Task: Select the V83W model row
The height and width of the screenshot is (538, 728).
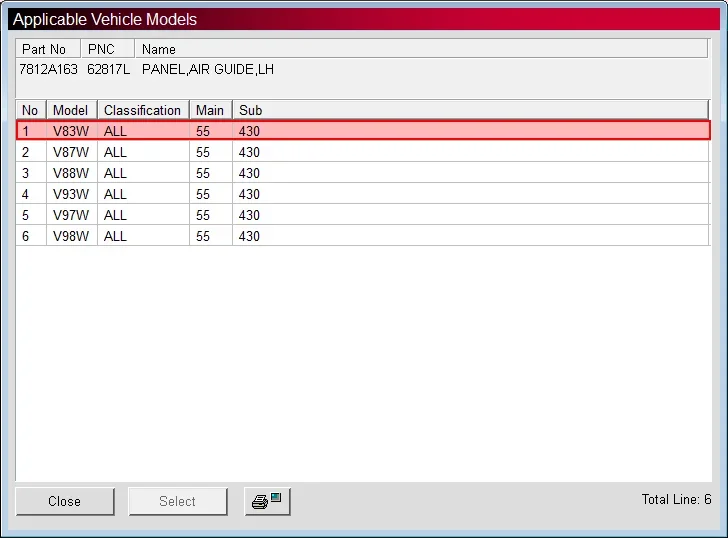Action: [x=363, y=130]
